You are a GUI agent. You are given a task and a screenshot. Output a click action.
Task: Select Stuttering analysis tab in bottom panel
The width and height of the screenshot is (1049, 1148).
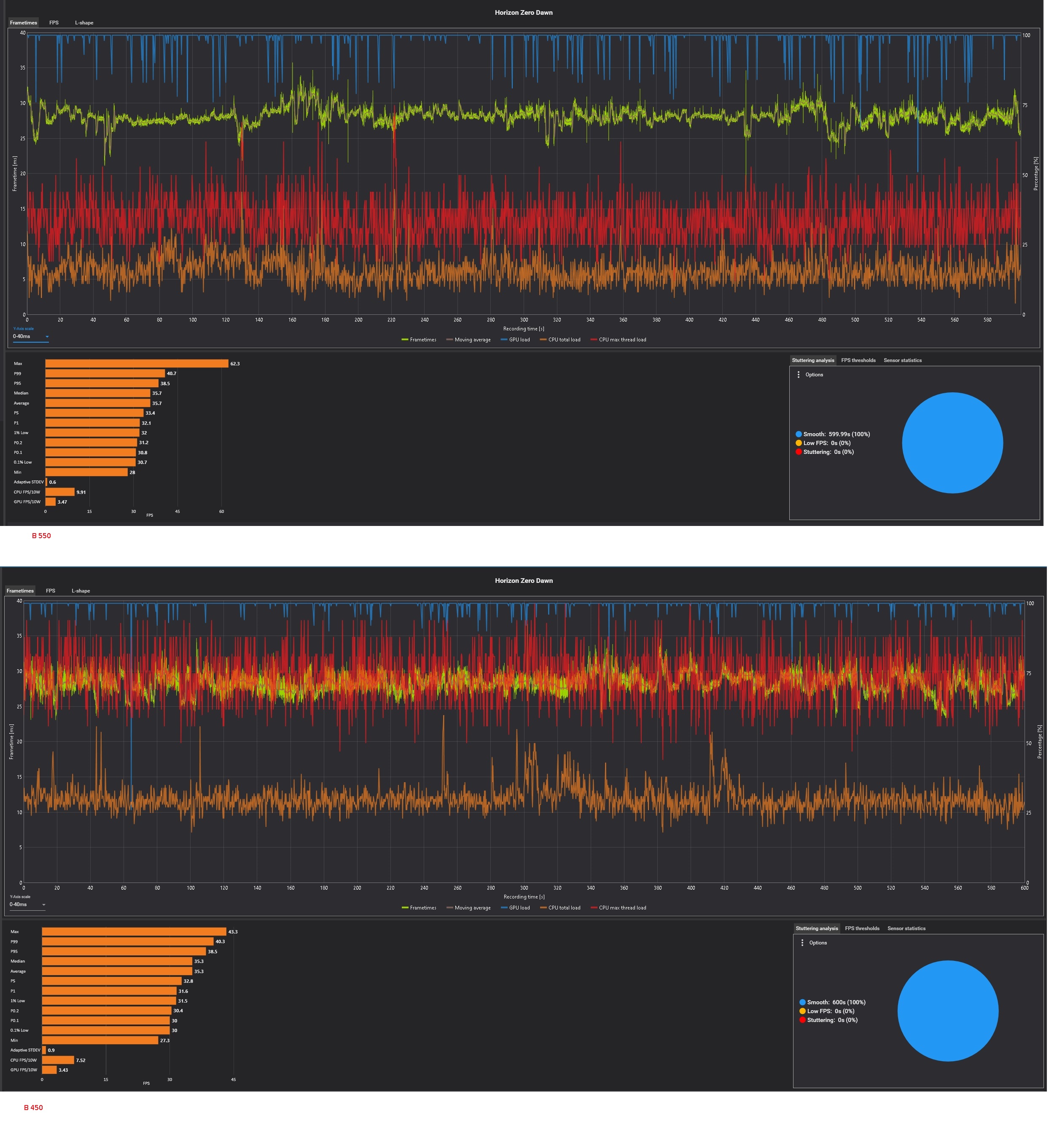tap(817, 929)
